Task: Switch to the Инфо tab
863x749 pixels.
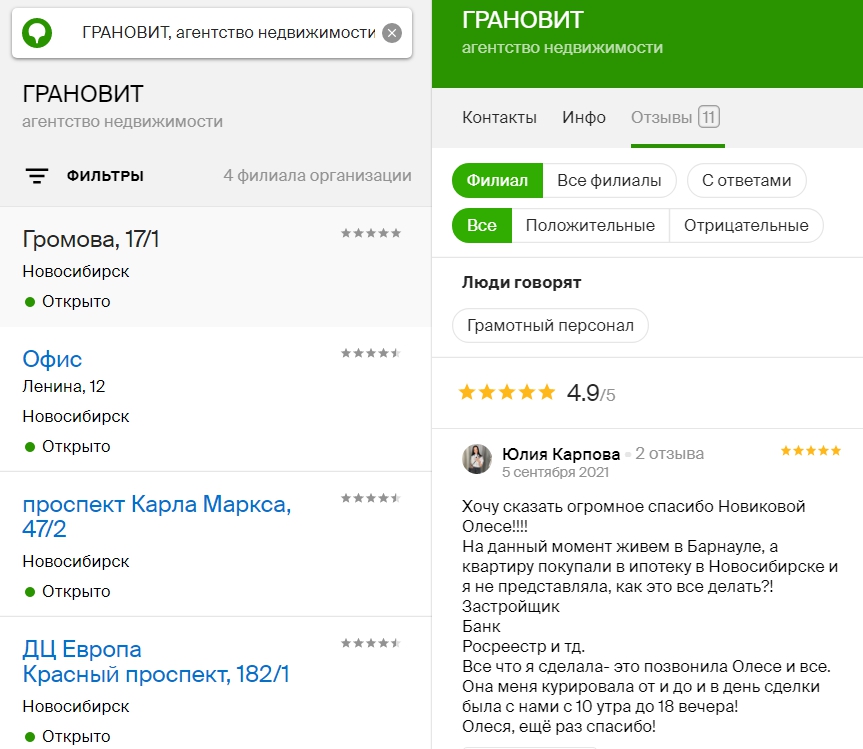Action: tap(584, 117)
